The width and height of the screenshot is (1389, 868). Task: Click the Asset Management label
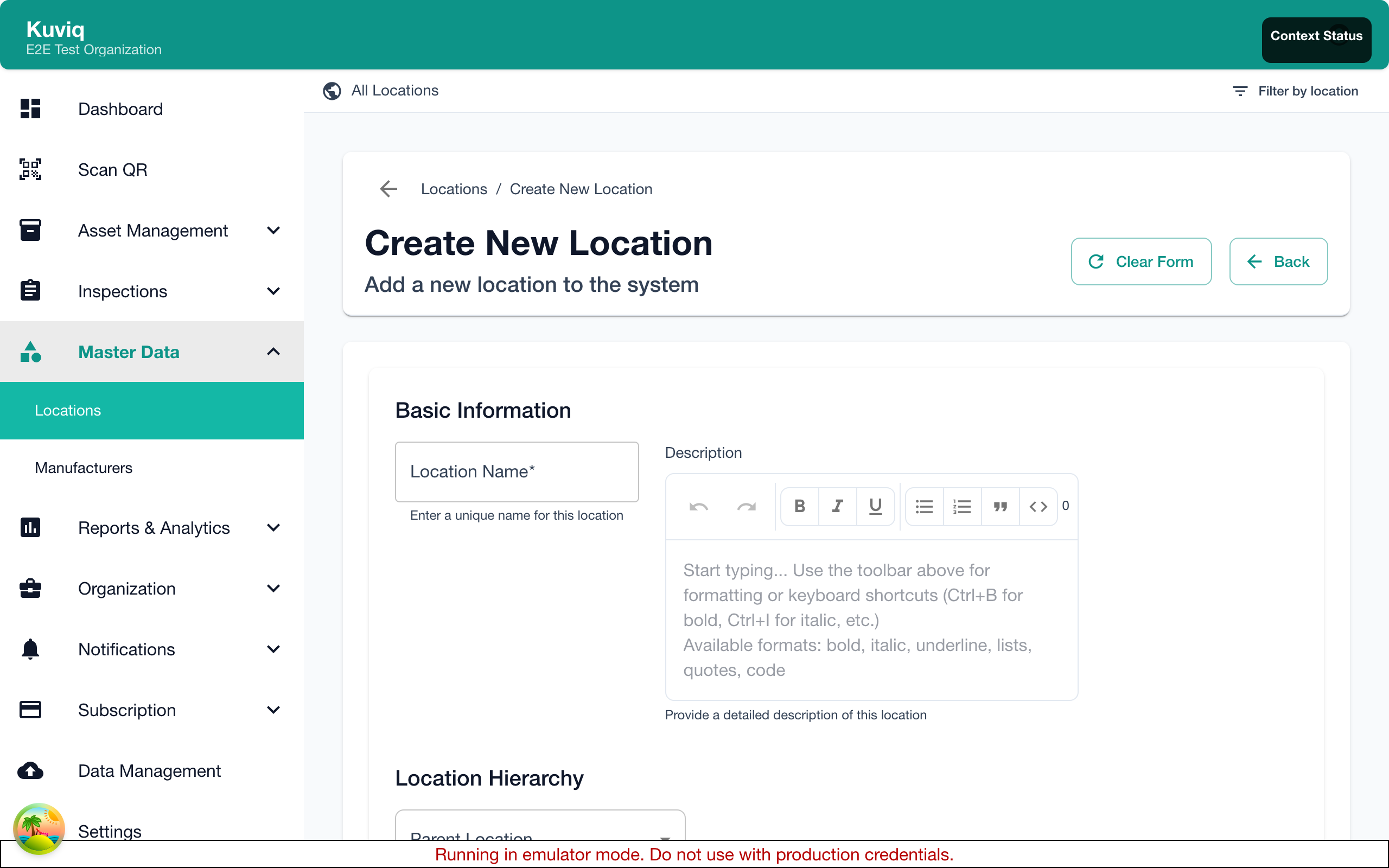(x=152, y=231)
